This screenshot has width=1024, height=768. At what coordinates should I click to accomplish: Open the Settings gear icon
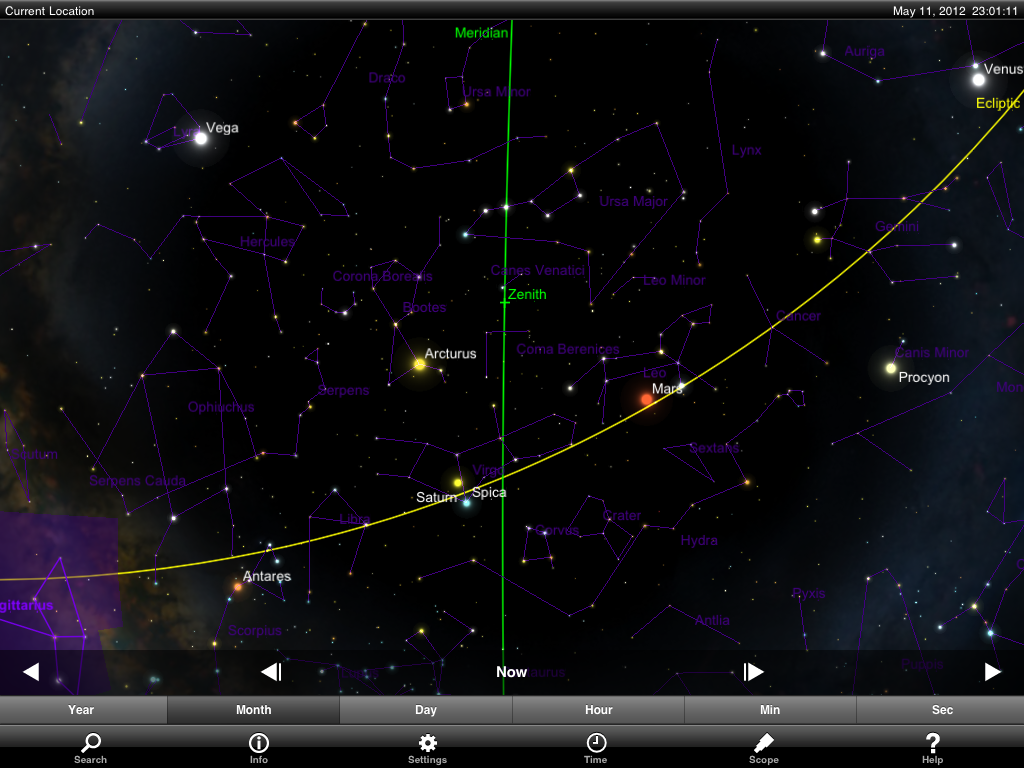pos(427,746)
